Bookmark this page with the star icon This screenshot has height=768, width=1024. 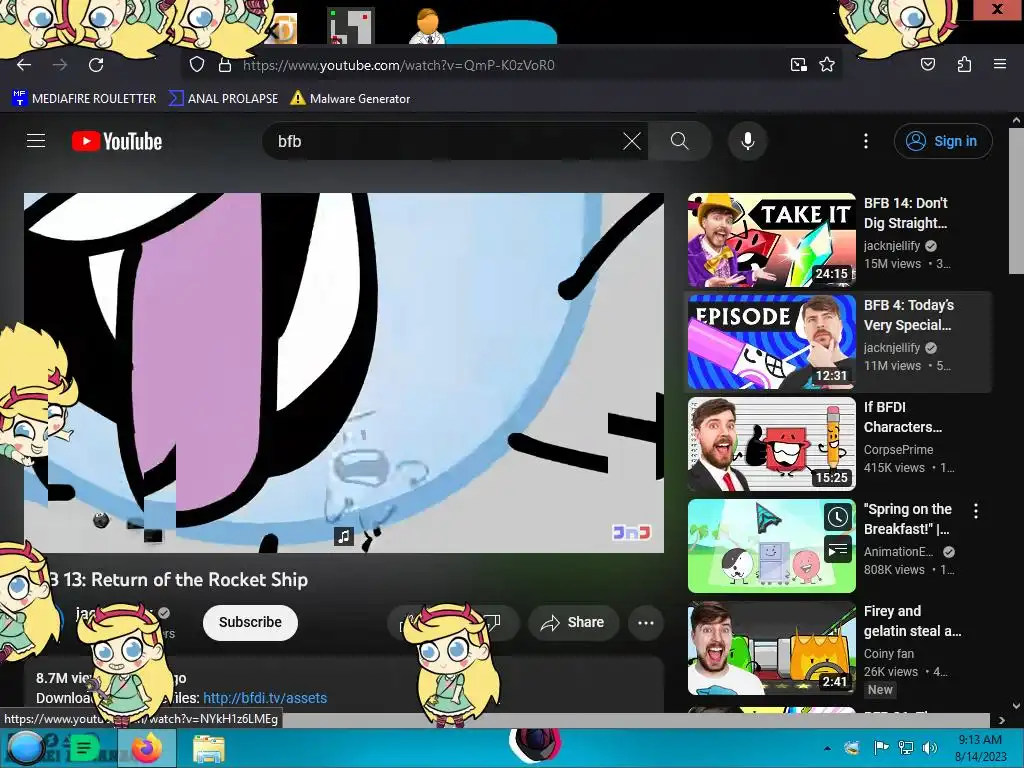point(827,65)
